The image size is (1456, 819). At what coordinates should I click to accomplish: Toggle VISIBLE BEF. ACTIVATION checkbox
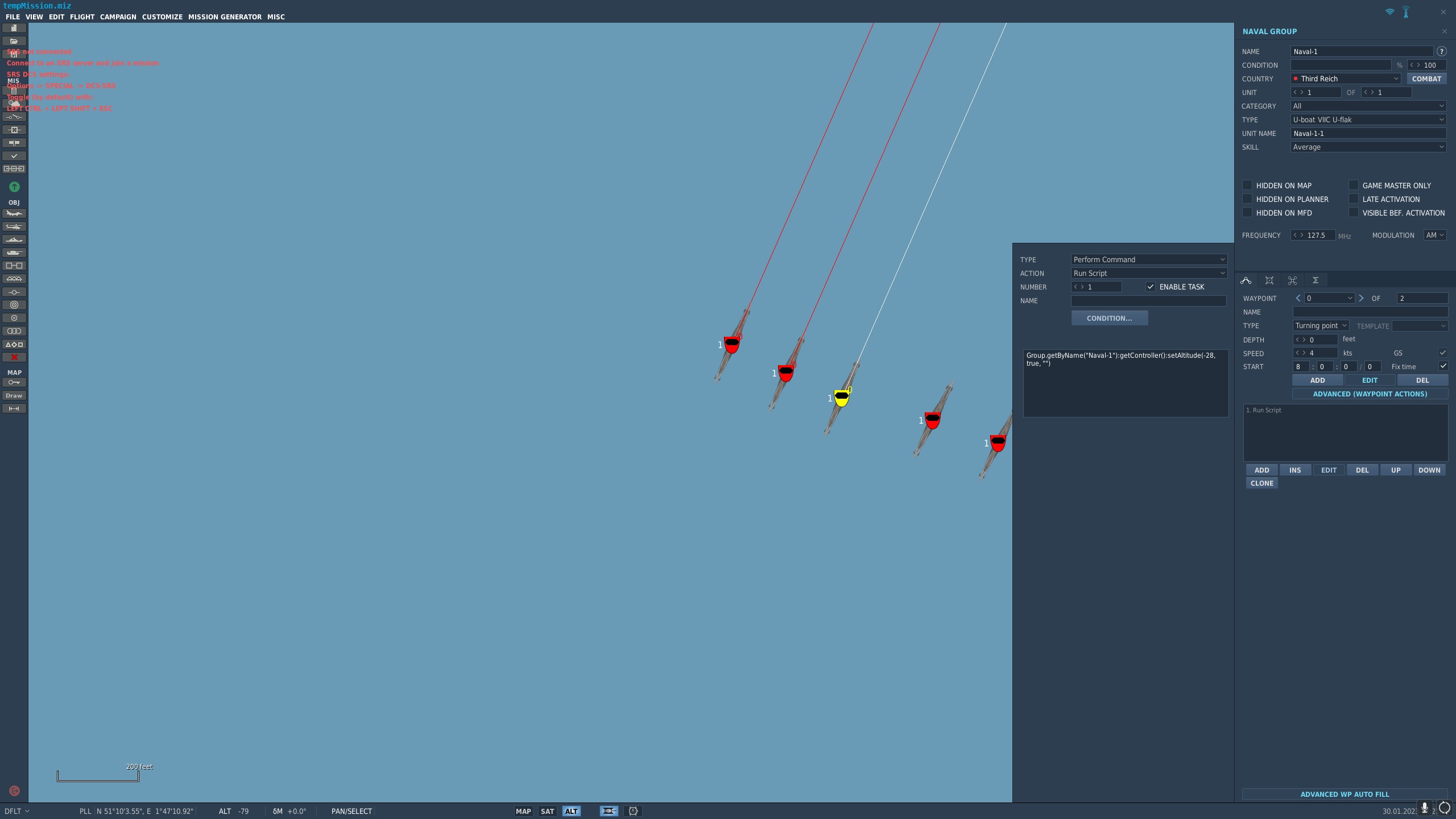coord(1354,213)
